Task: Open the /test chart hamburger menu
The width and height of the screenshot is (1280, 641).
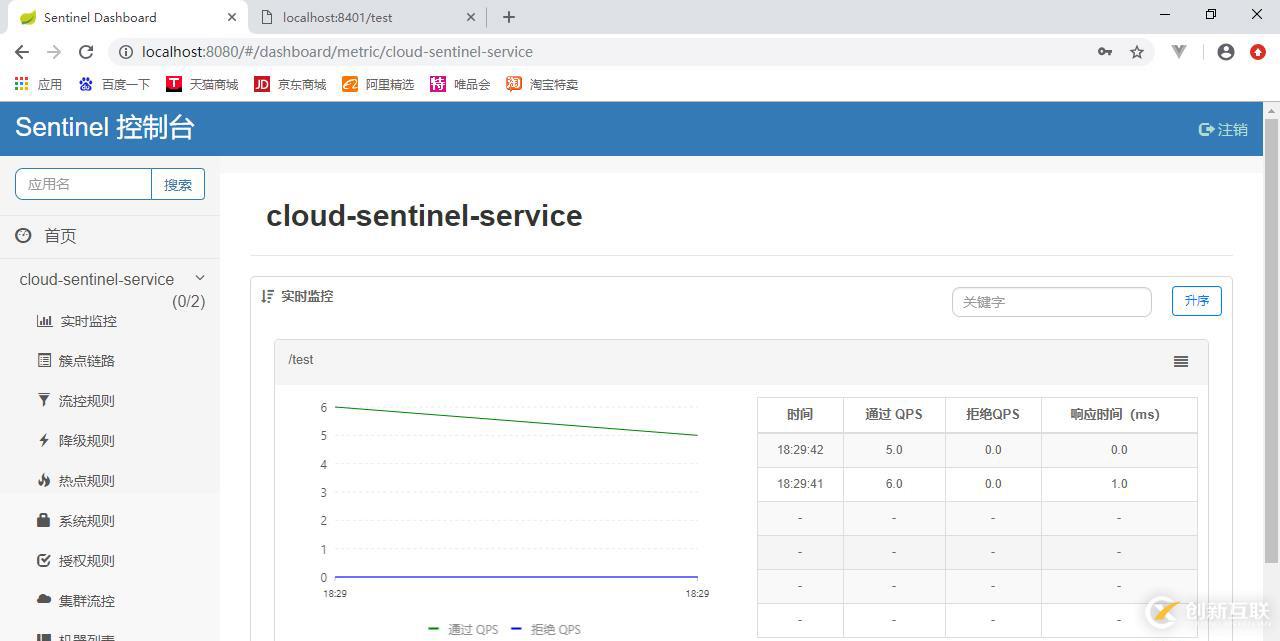Action: (x=1181, y=362)
